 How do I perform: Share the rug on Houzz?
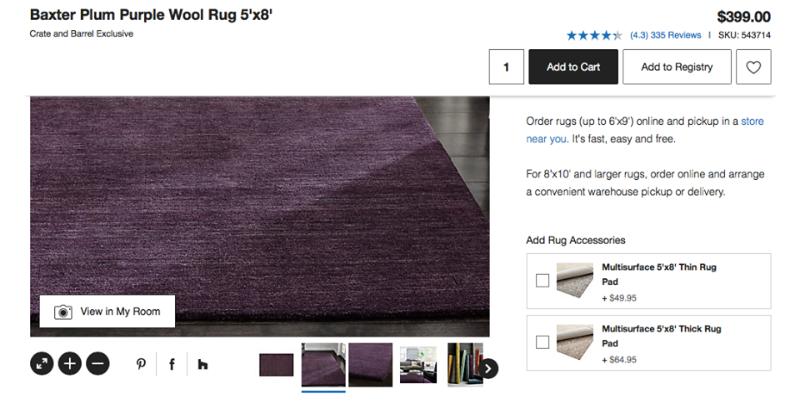click(203, 364)
